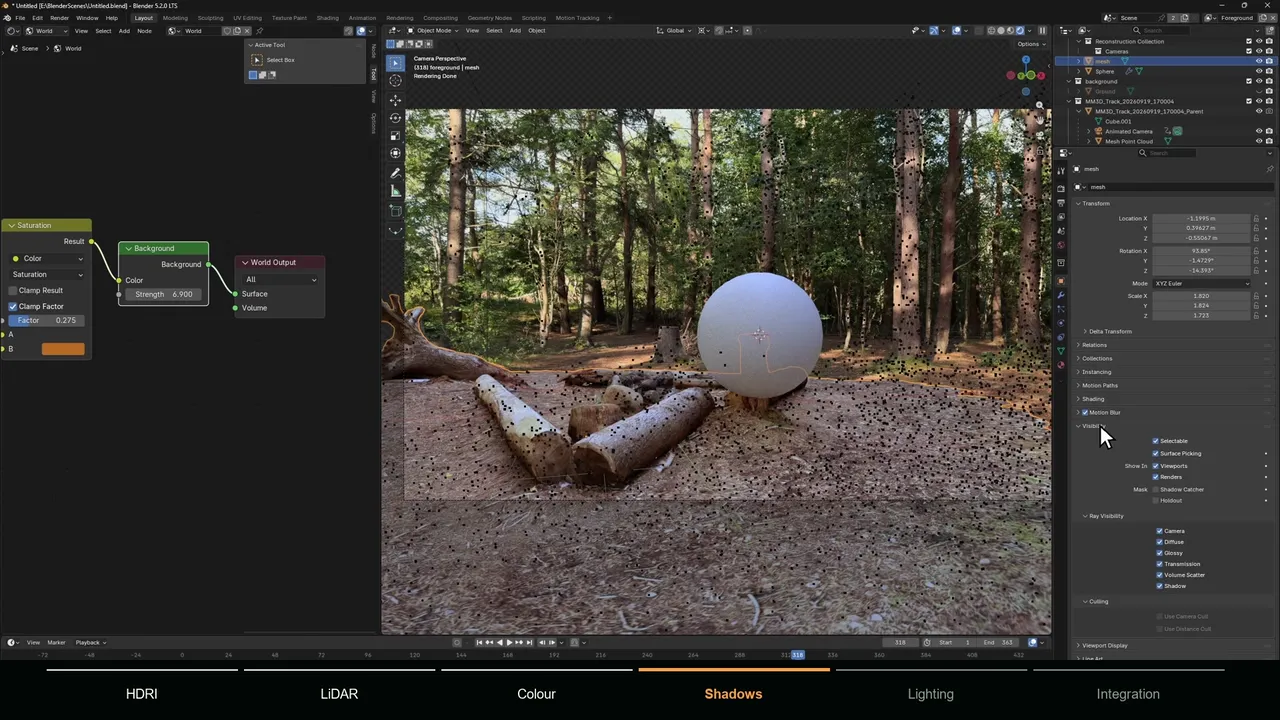This screenshot has width=1280, height=720.
Task: Switch to the Geometry Nodes workspace tab
Action: (x=489, y=18)
